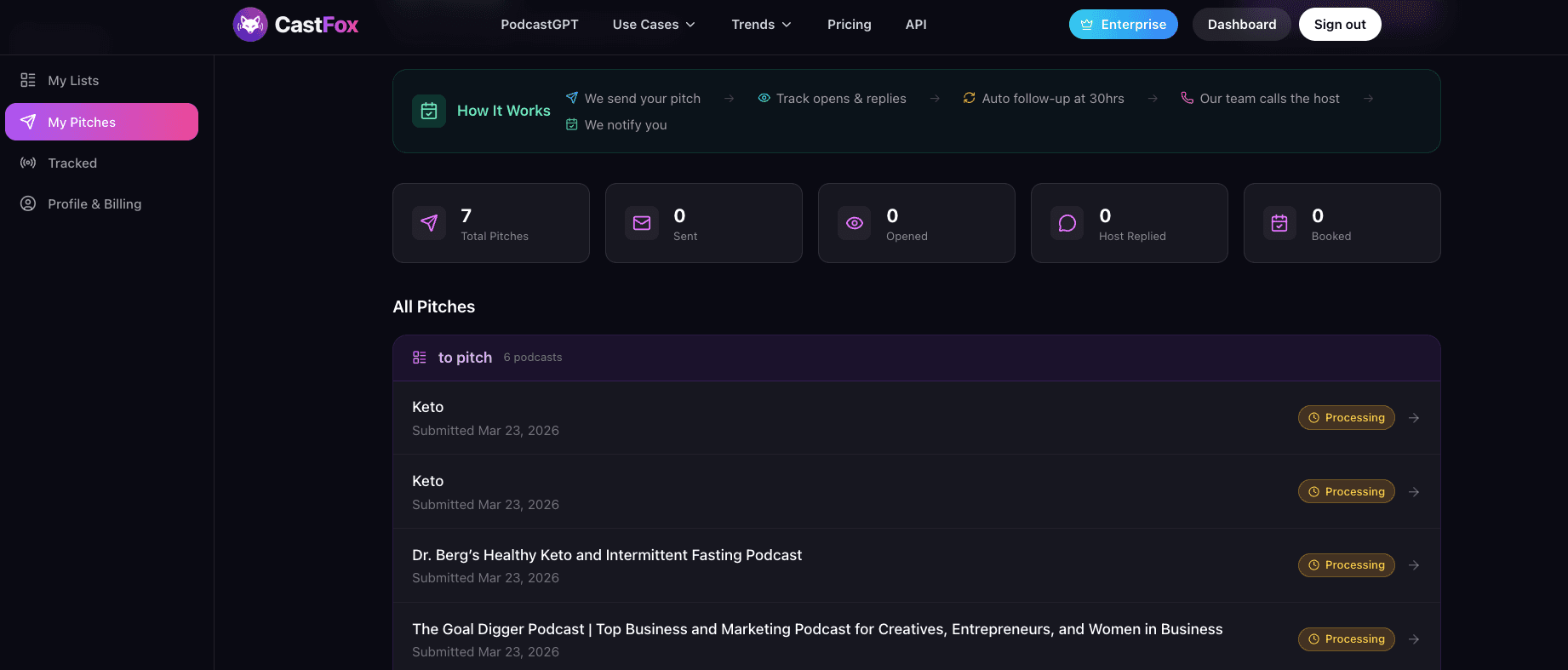Click the How It Works calendar icon
The image size is (1568, 670).
[429, 111]
